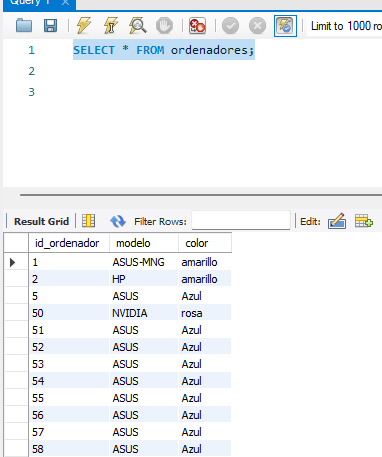Sort by id_ordenador column header
This screenshot has height=457, width=382.
click(x=69, y=243)
